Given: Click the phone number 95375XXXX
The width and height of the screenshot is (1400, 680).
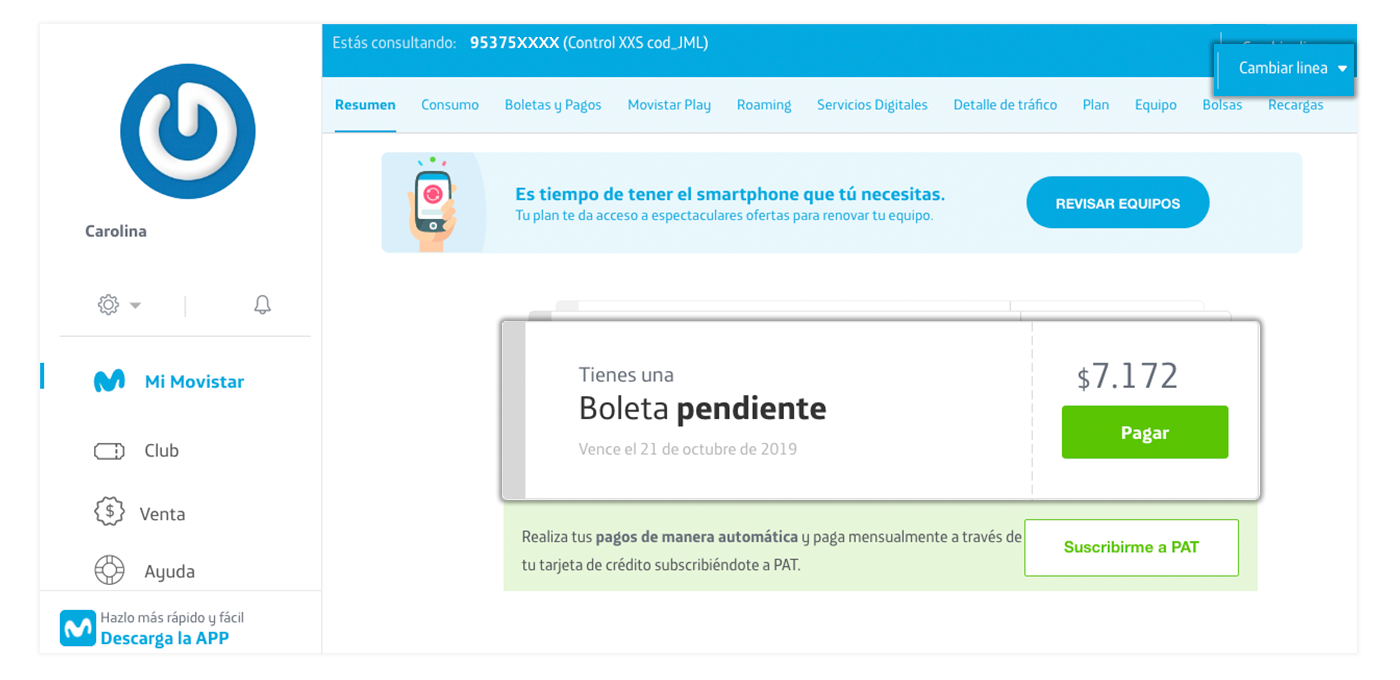Looking at the screenshot, I should point(515,43).
